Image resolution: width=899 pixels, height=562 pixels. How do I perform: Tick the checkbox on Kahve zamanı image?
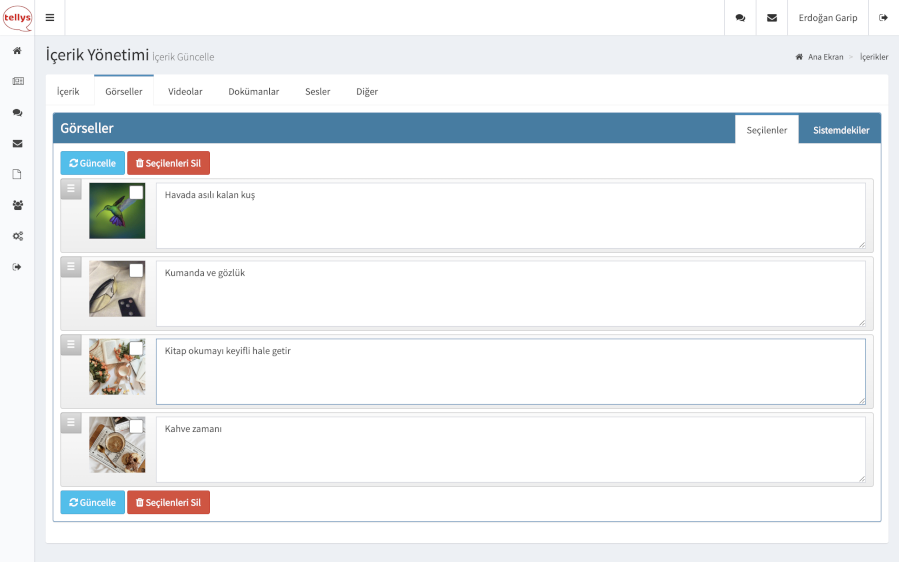pos(136,426)
